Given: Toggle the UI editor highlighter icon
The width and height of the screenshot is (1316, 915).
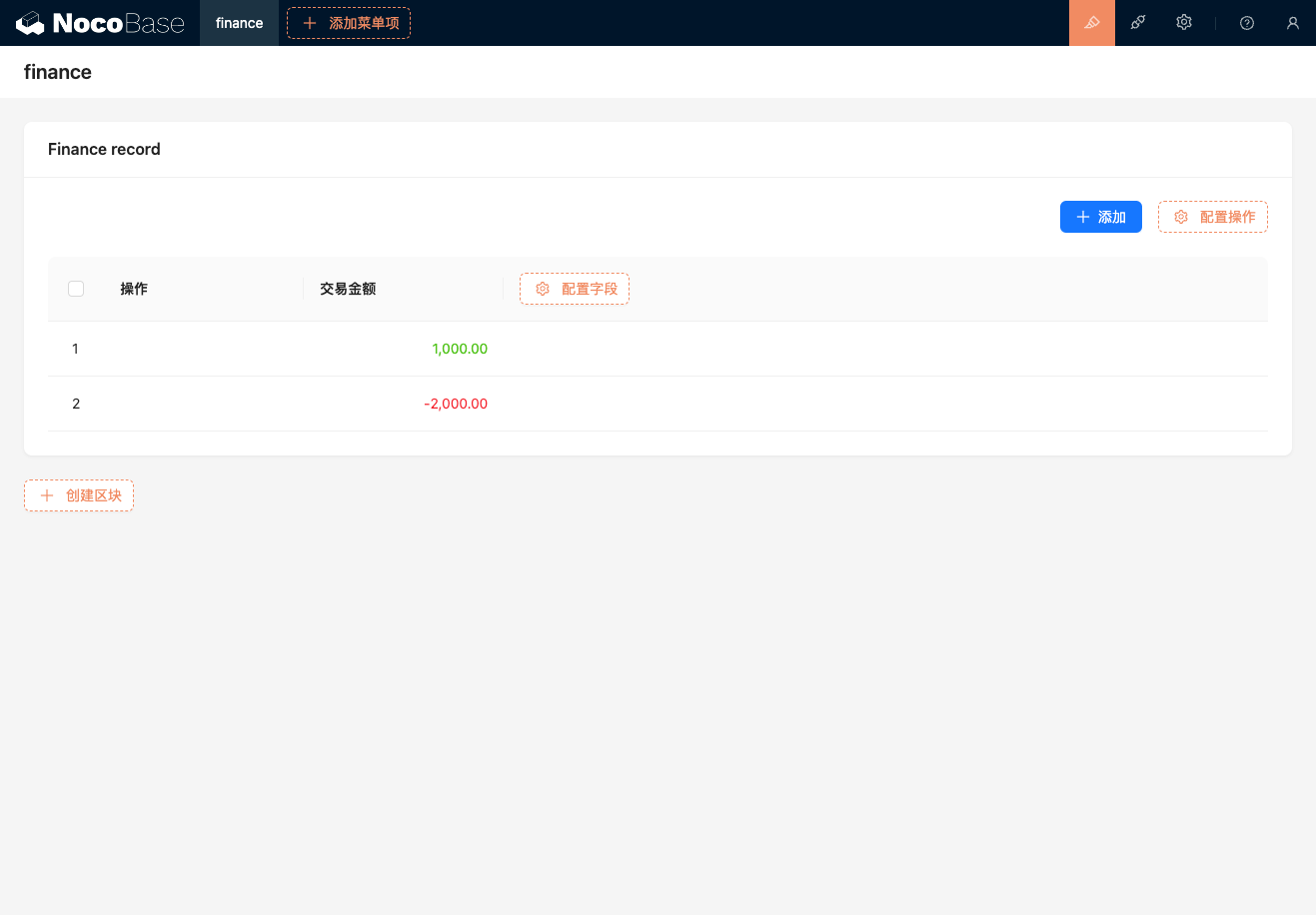Looking at the screenshot, I should tap(1091, 23).
